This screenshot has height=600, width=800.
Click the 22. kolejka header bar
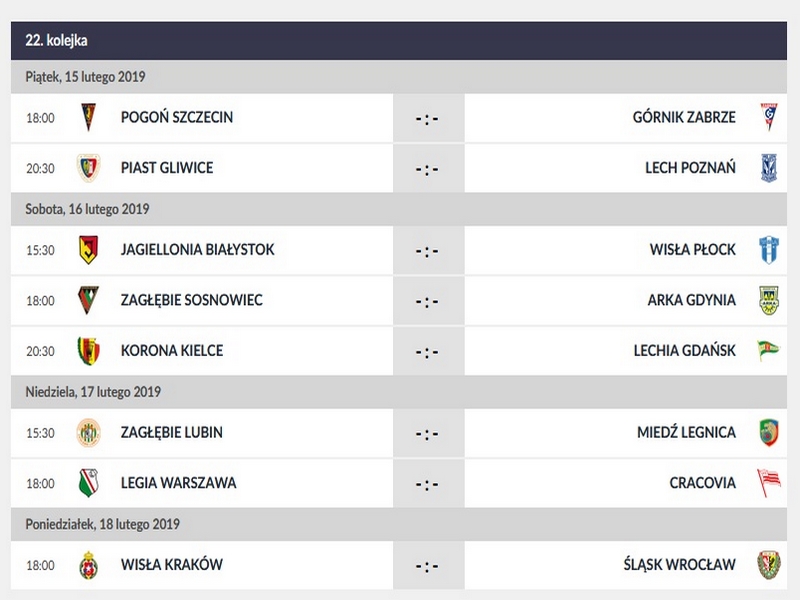coord(400,41)
